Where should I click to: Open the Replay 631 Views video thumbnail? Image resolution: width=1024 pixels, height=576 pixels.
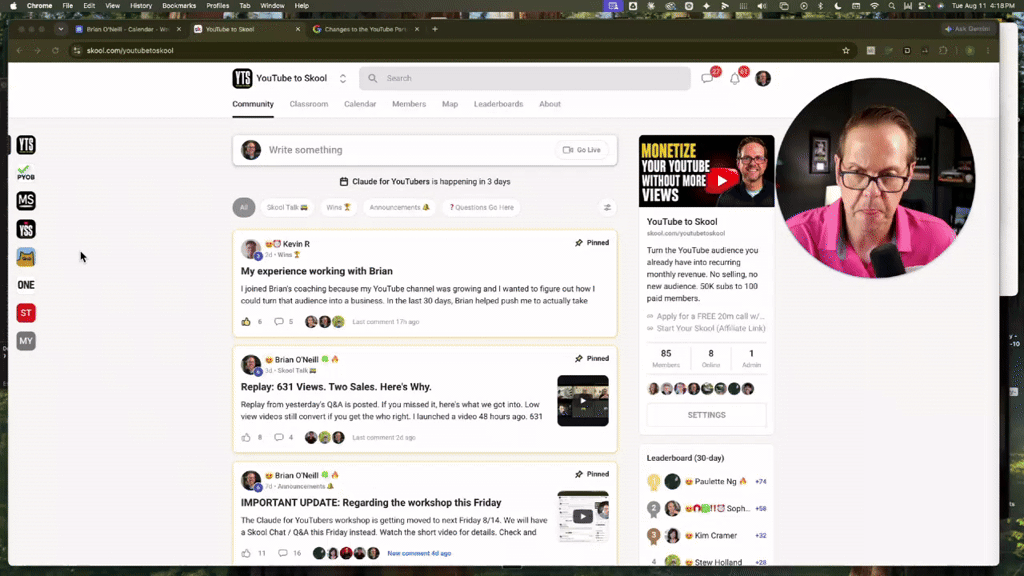pos(583,401)
